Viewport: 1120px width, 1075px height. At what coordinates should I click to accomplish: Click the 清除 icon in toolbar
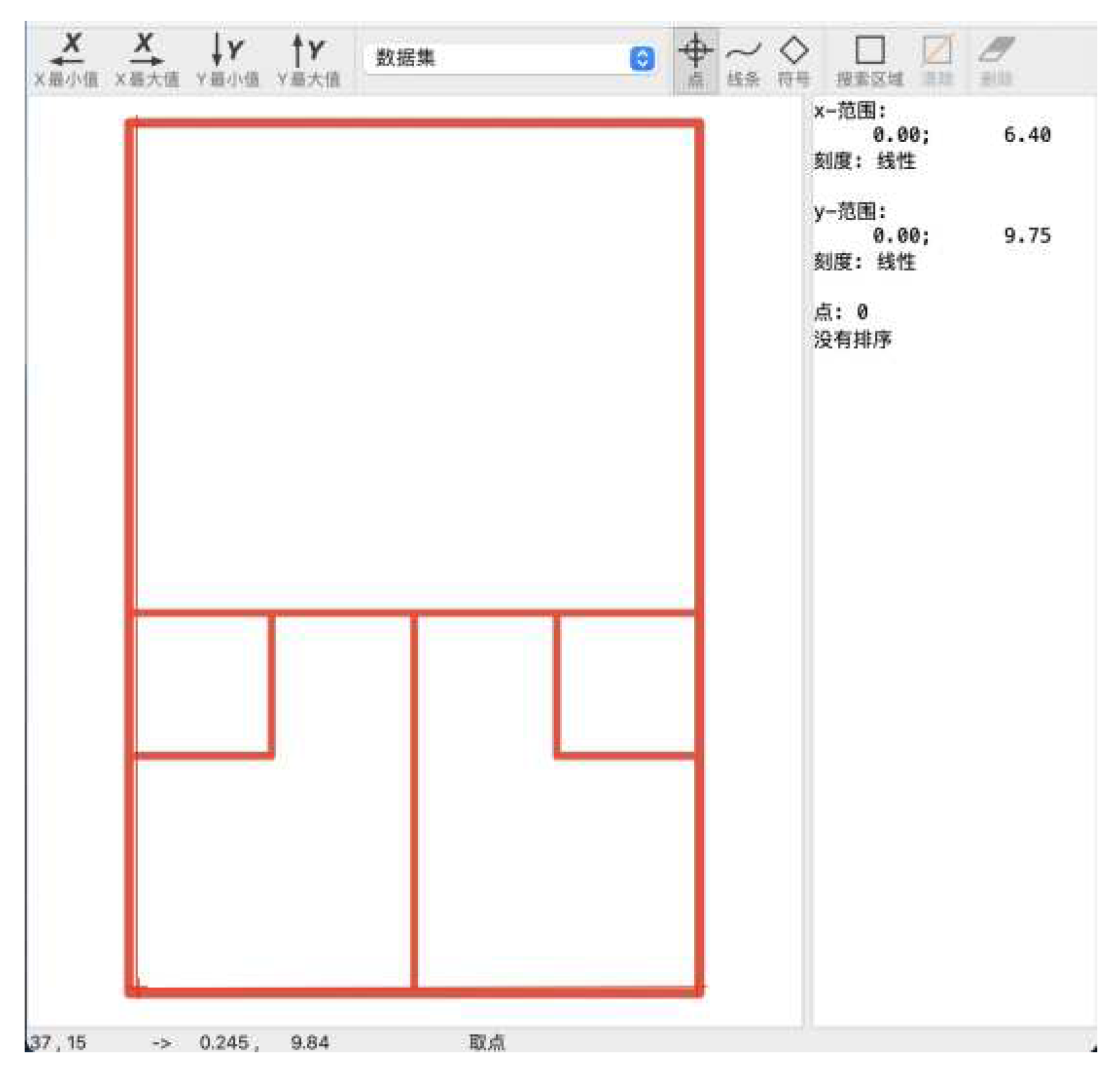click(x=937, y=58)
